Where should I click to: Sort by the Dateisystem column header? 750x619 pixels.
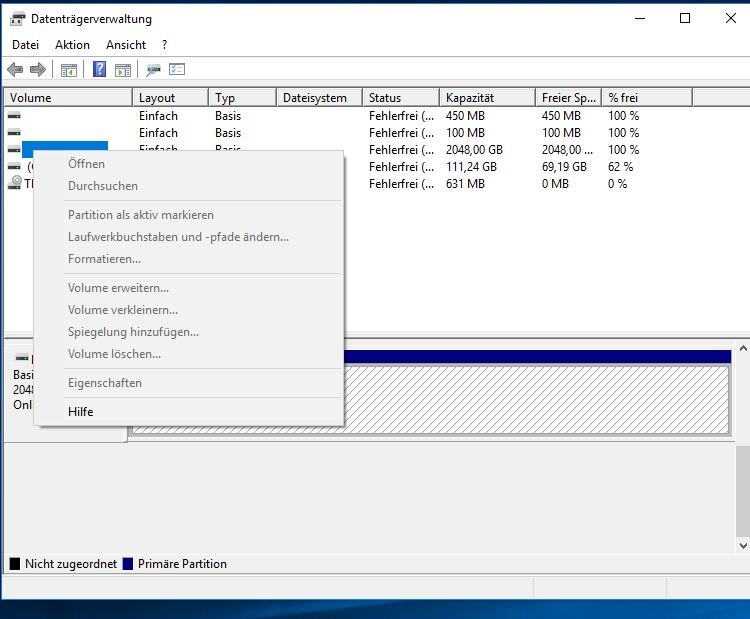pyautogui.click(x=319, y=98)
